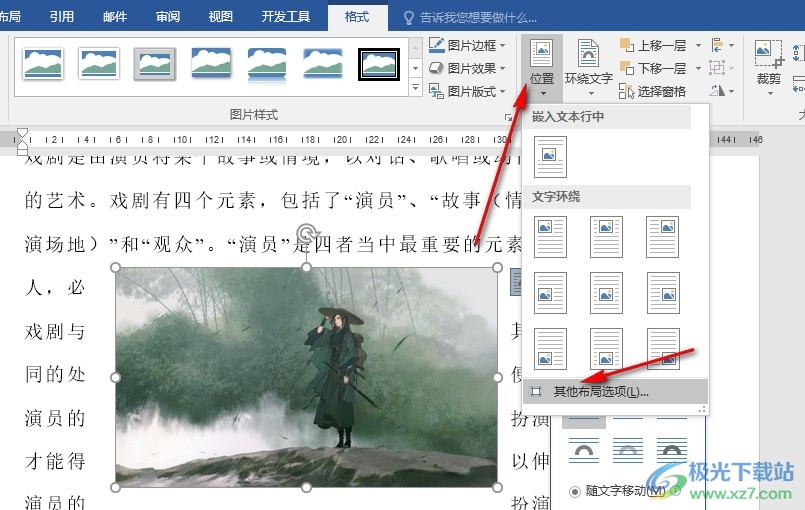Open the 图片边框 dropdown
805x510 pixels.
click(467, 45)
